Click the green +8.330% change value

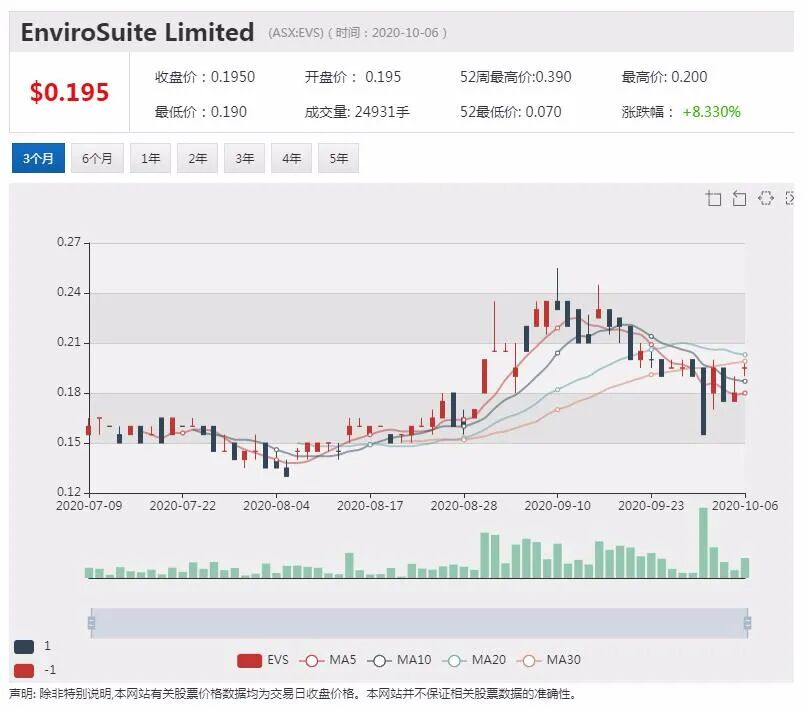coord(711,112)
